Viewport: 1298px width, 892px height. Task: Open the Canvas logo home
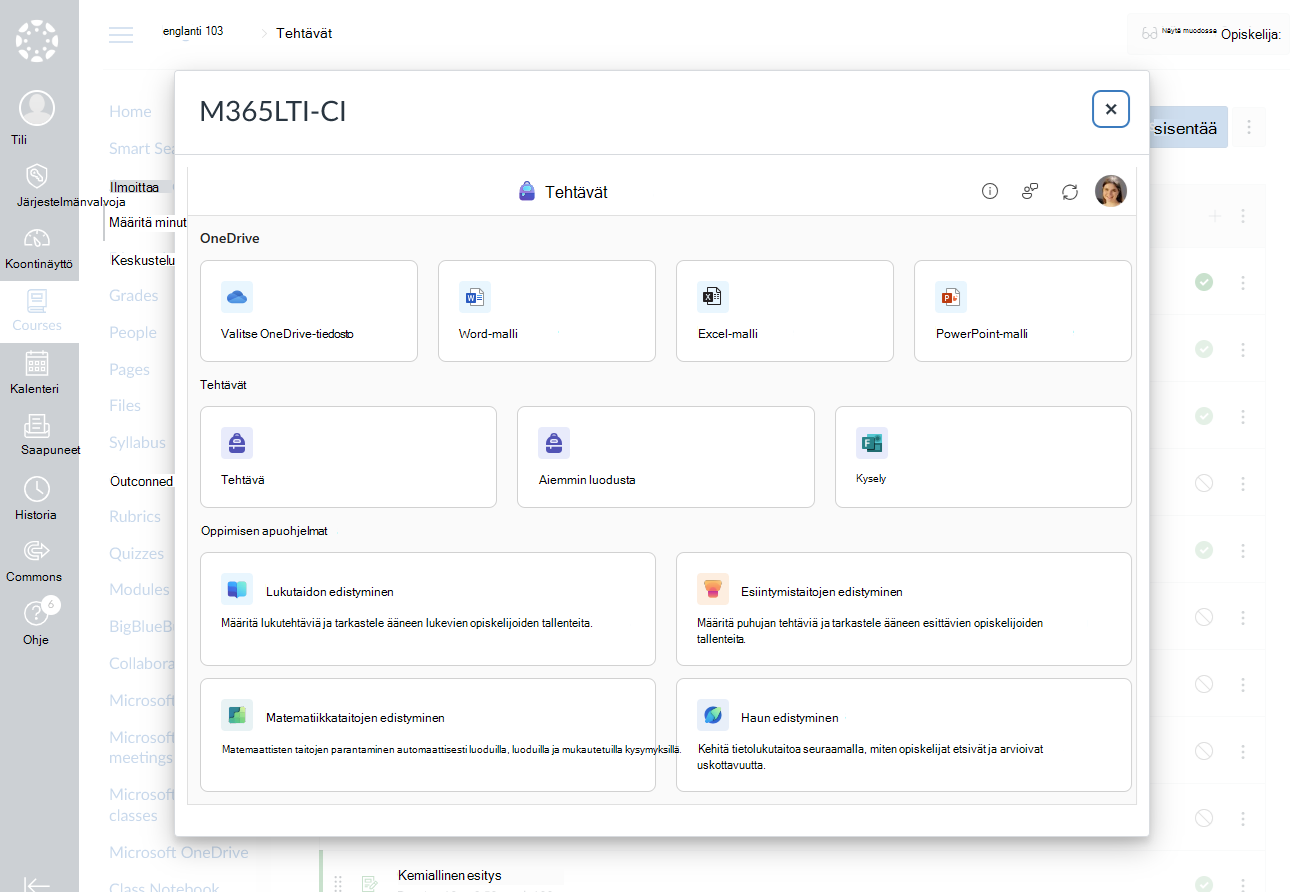pyautogui.click(x=37, y=41)
